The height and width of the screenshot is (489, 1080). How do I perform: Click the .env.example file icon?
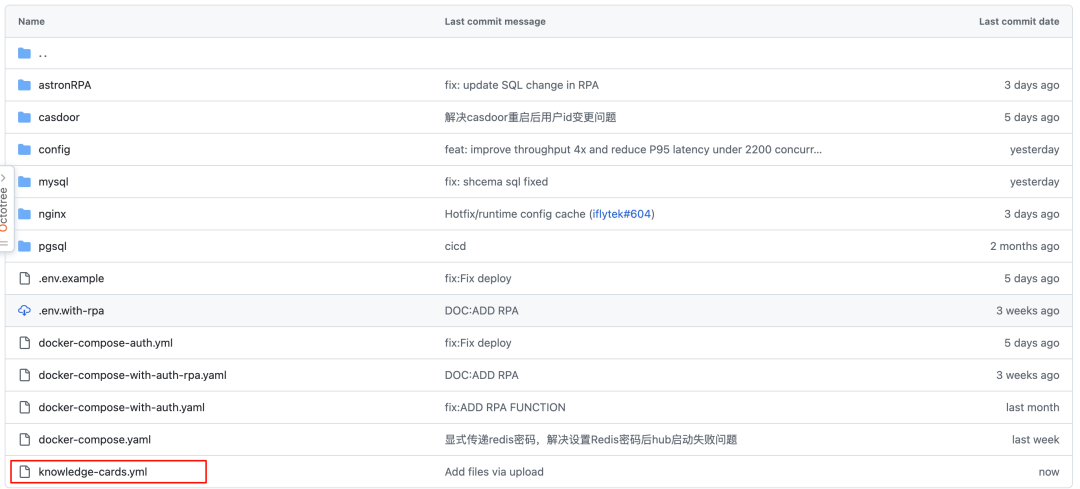tap(25, 278)
